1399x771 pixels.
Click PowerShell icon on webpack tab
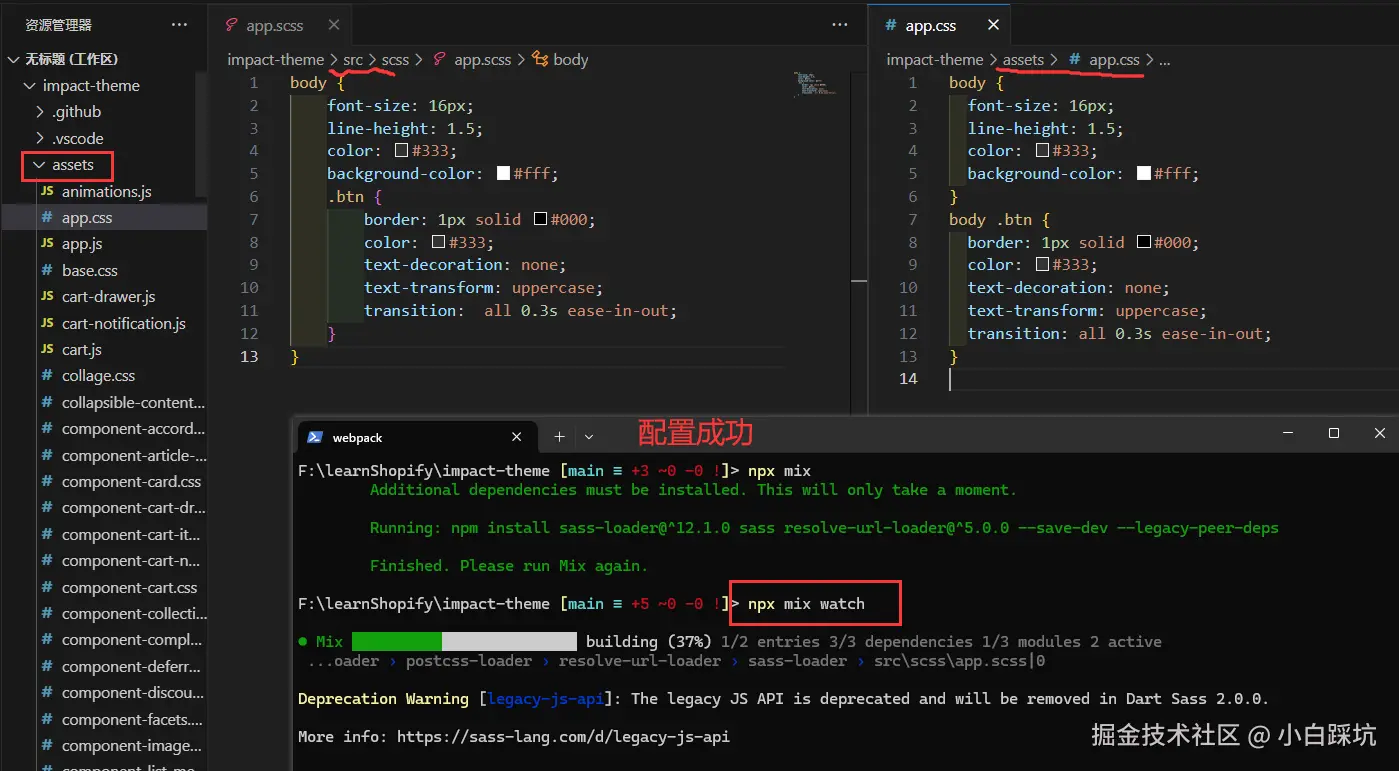coord(315,437)
